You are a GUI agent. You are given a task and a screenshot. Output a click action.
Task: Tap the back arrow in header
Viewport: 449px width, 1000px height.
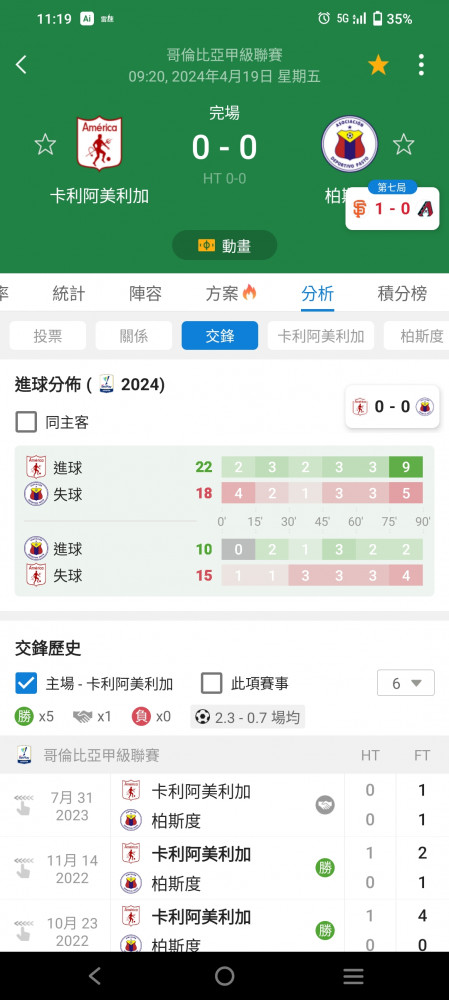coord(21,64)
